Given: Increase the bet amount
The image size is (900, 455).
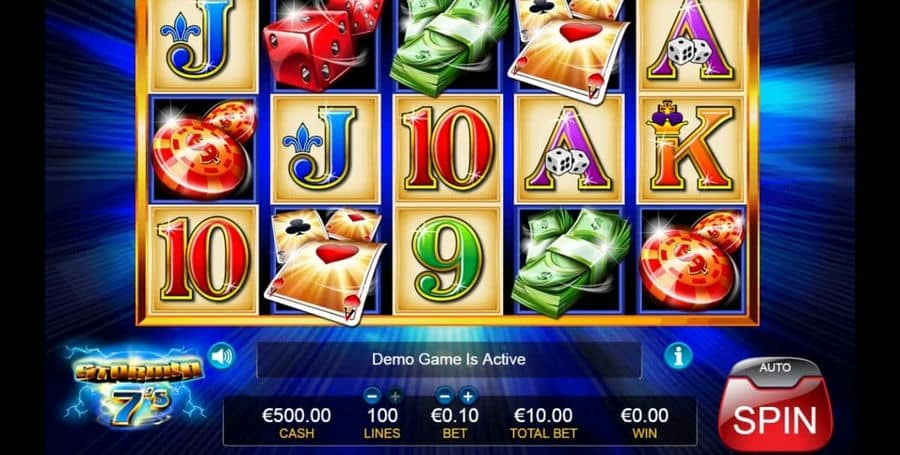Looking at the screenshot, I should (x=468, y=395).
